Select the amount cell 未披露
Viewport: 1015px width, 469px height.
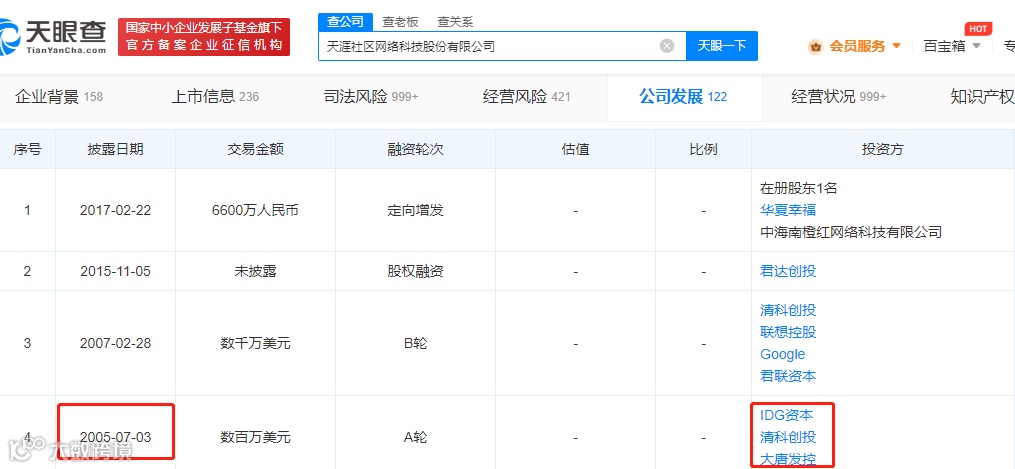[x=255, y=271]
